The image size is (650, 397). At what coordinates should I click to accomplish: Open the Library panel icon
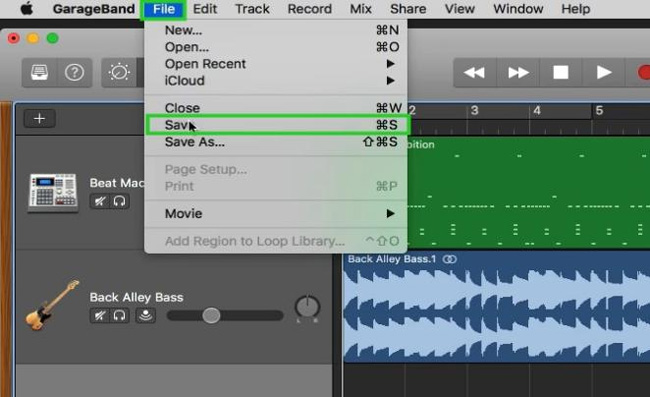39,73
